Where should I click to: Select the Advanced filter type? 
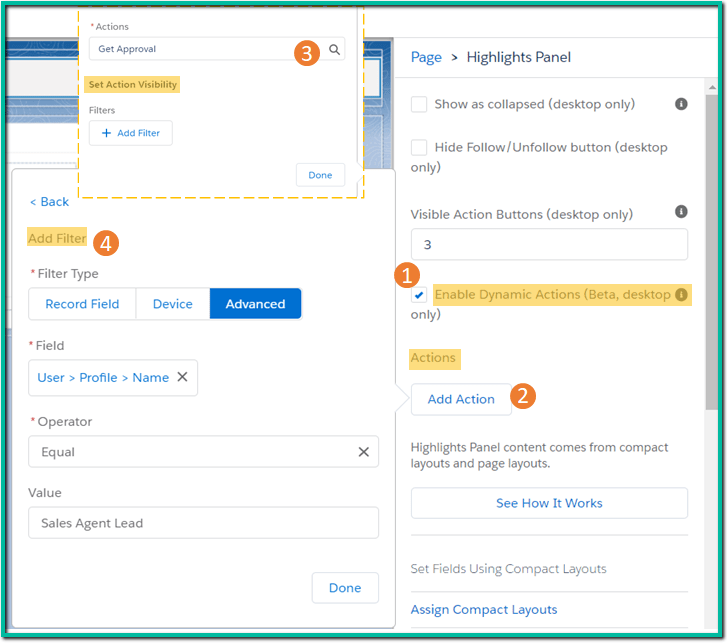(x=255, y=304)
